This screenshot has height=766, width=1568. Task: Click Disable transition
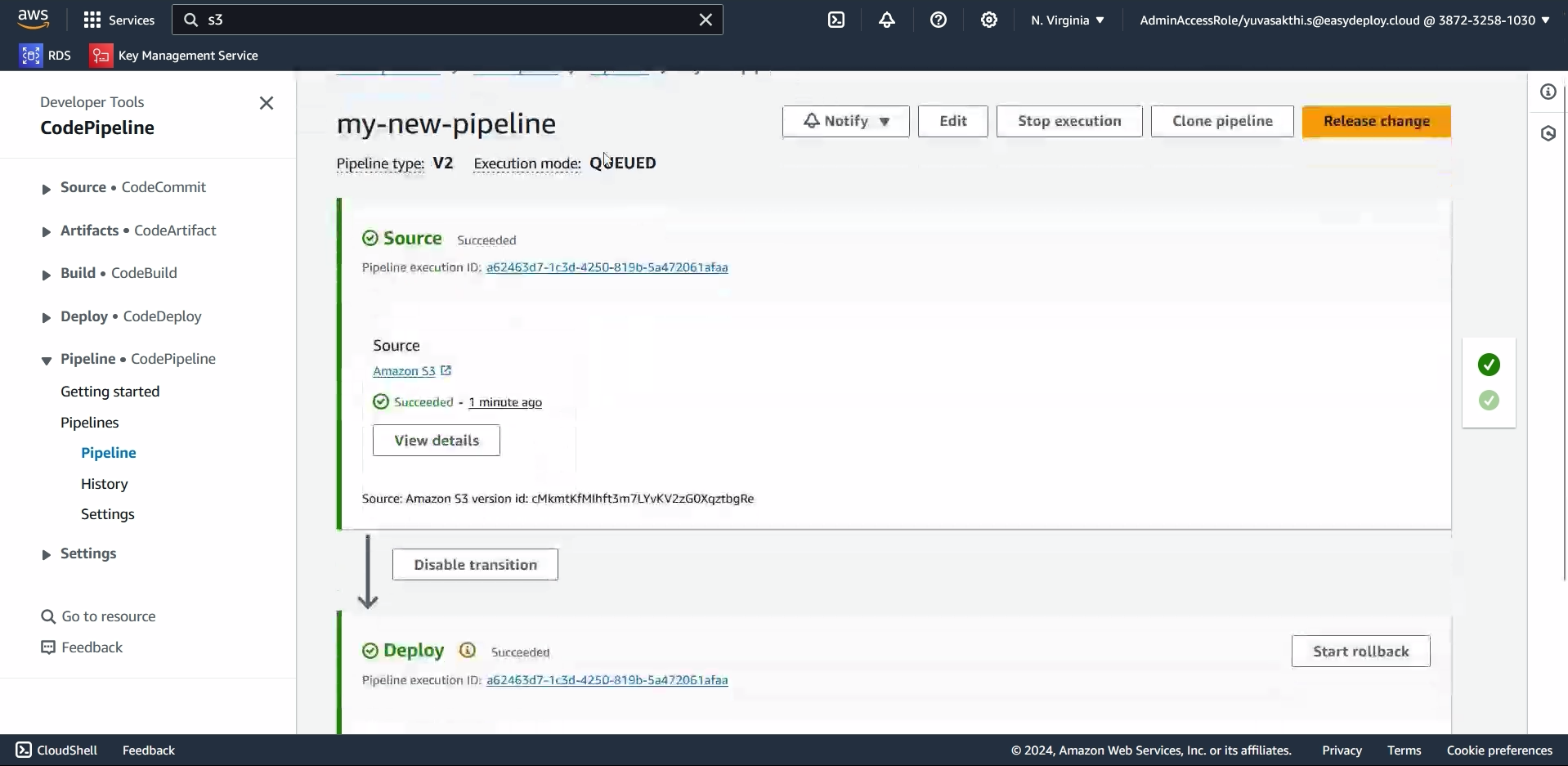tap(475, 565)
